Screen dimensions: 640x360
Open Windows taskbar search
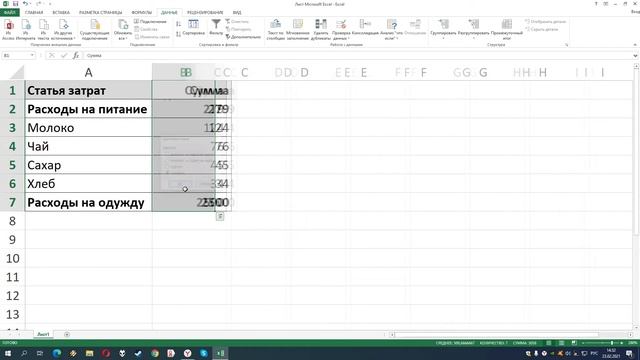pyautogui.click(x=24, y=353)
